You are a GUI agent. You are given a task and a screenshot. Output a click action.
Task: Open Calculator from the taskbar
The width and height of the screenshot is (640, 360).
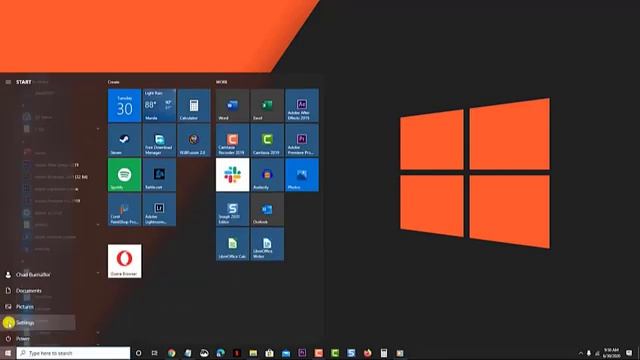click(384, 353)
